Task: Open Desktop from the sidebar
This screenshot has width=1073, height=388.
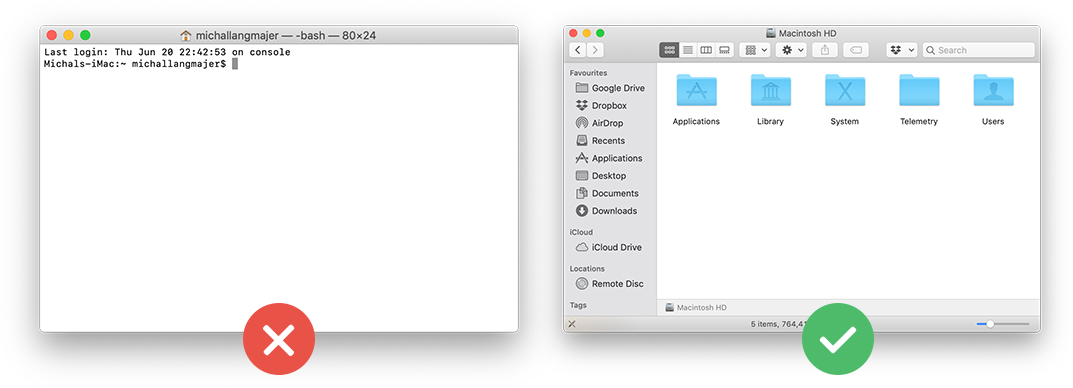Action: [x=601, y=176]
